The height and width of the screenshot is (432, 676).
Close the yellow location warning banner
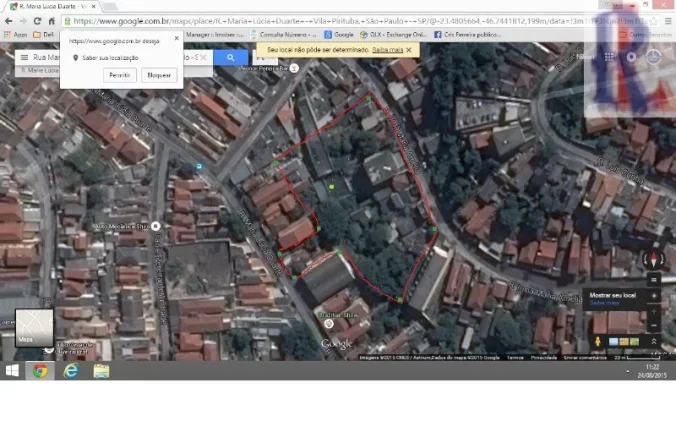point(409,50)
